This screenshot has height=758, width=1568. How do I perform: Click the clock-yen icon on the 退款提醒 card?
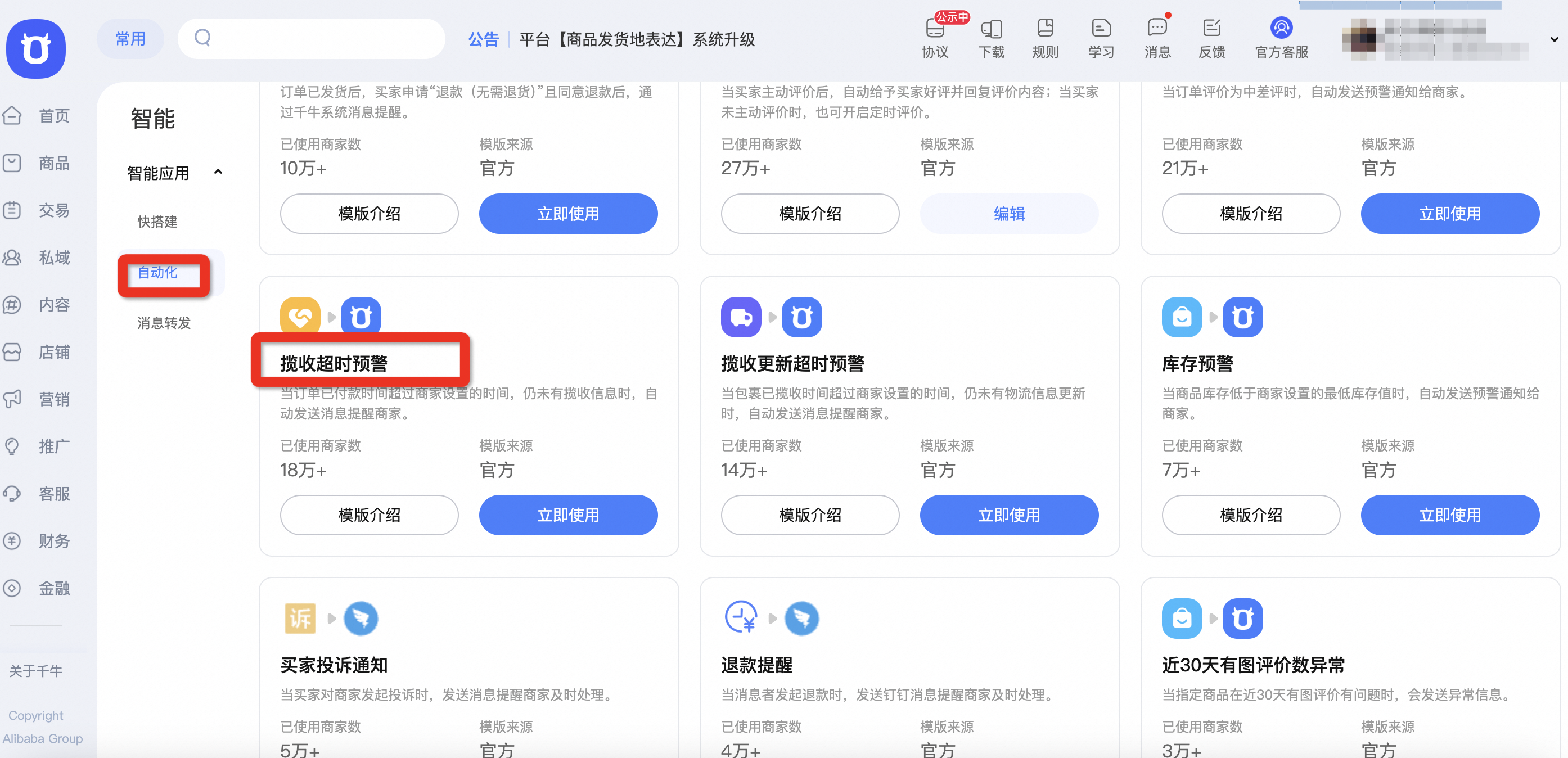click(x=741, y=617)
